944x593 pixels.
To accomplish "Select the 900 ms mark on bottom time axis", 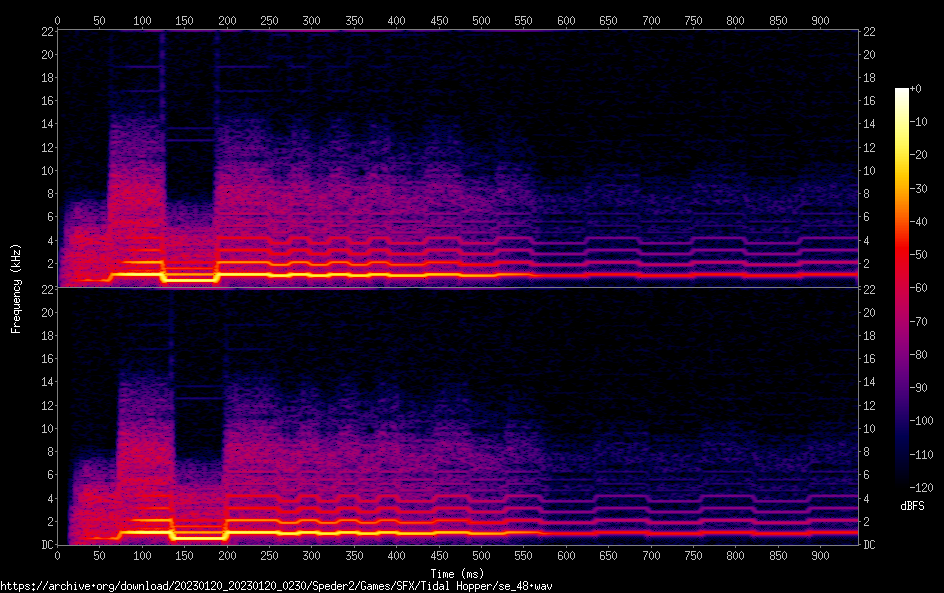I will tap(820, 556).
